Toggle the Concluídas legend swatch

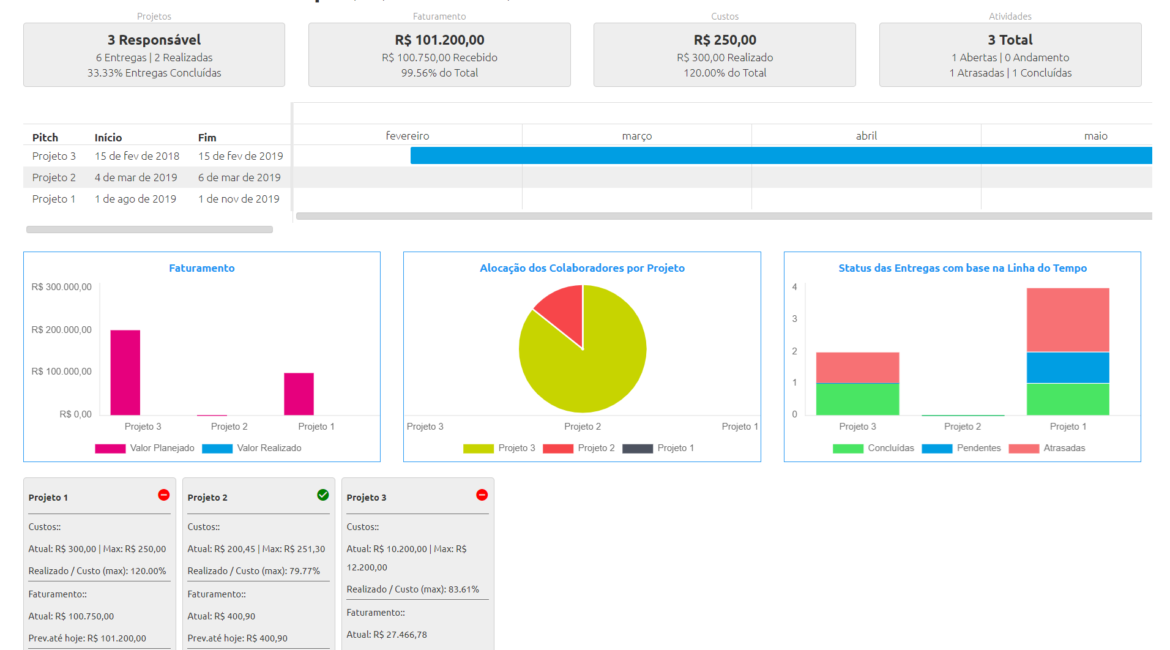[x=848, y=449]
